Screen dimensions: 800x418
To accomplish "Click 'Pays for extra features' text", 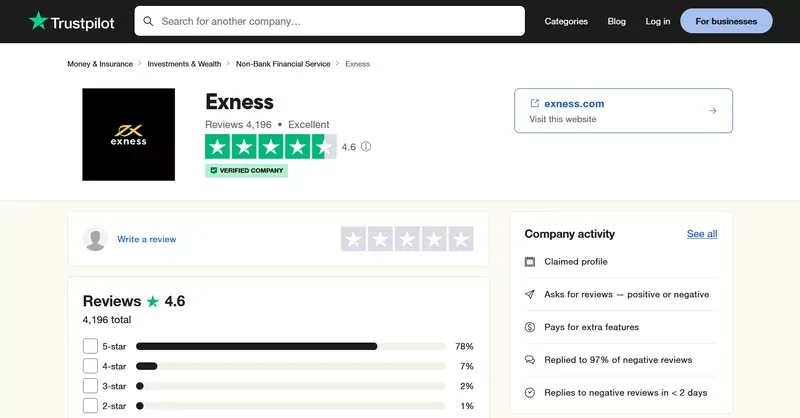I will (591, 327).
